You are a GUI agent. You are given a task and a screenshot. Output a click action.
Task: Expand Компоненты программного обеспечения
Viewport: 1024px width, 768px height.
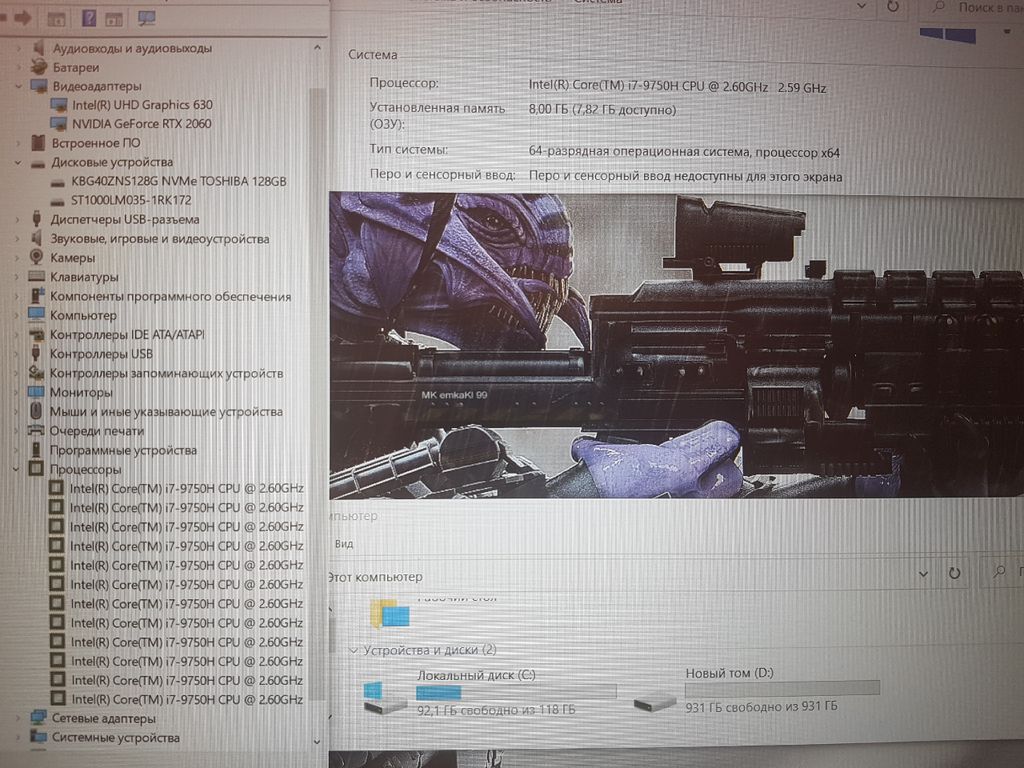(x=18, y=296)
